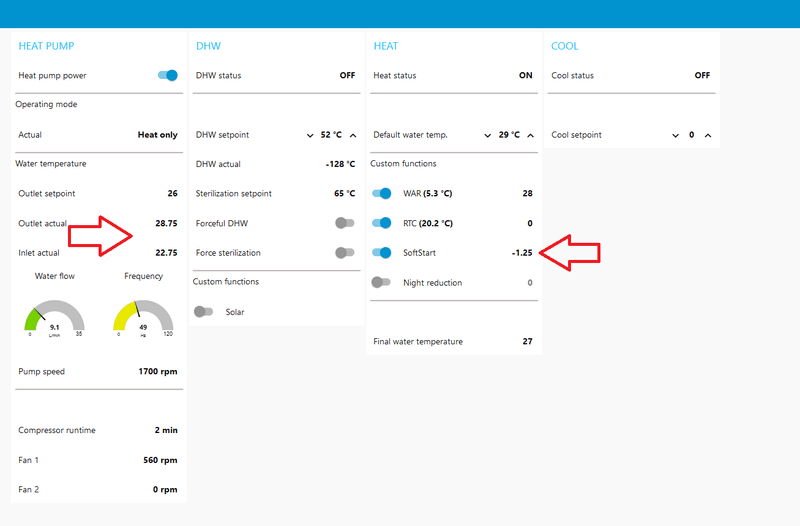The height and width of the screenshot is (526, 800).
Task: Click the Water flow gauge
Action: click(55, 318)
